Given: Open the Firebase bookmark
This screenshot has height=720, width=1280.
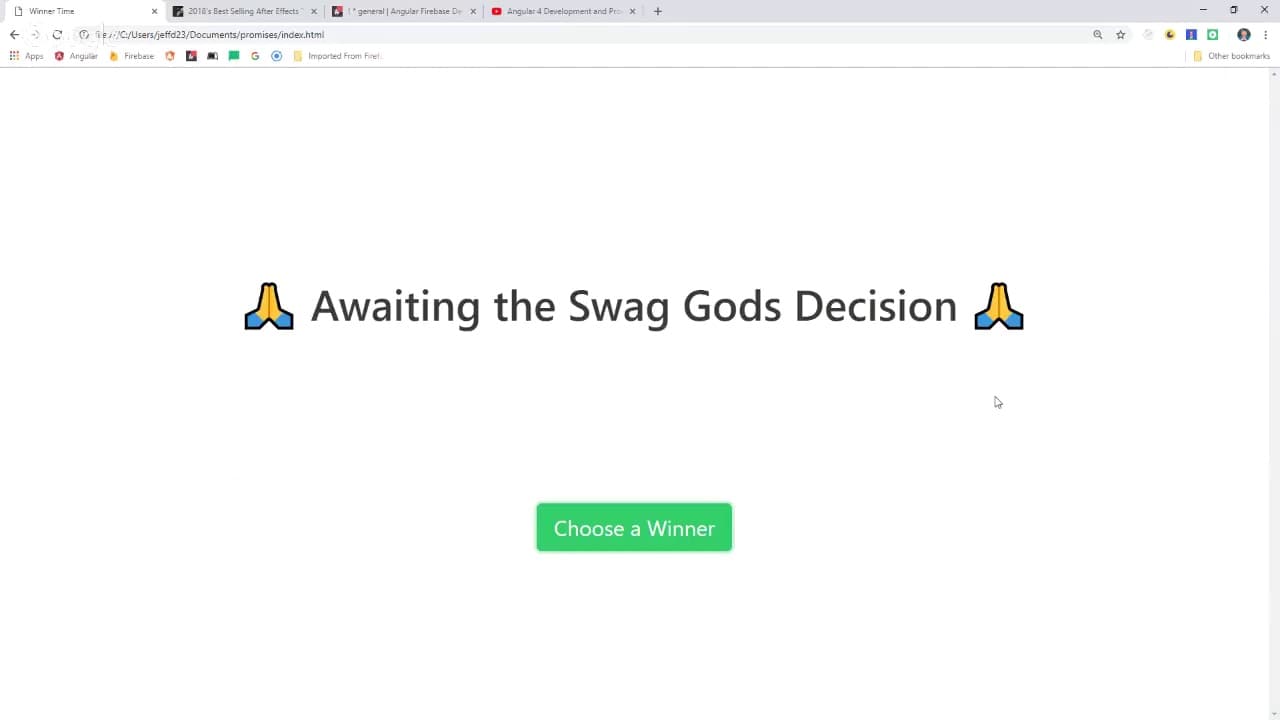Looking at the screenshot, I should (131, 56).
